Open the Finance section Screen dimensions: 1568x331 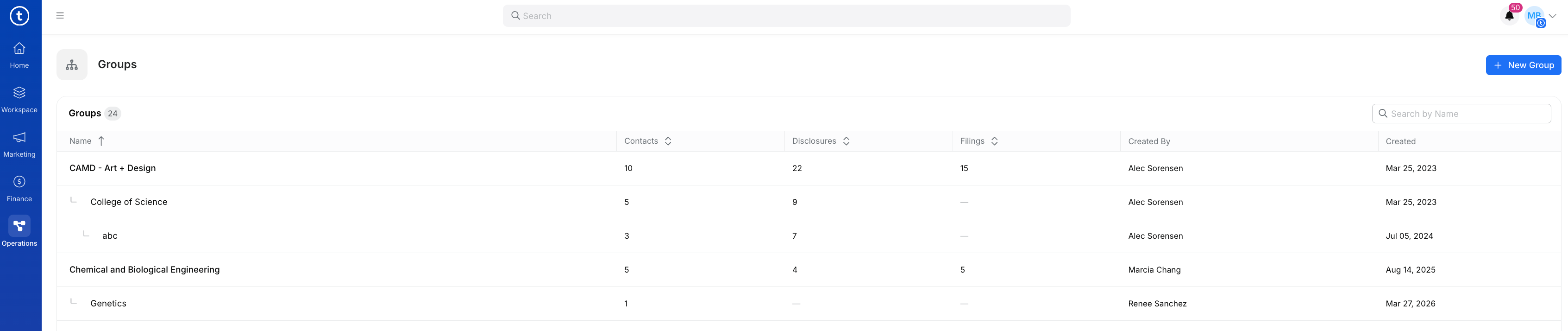coord(19,188)
